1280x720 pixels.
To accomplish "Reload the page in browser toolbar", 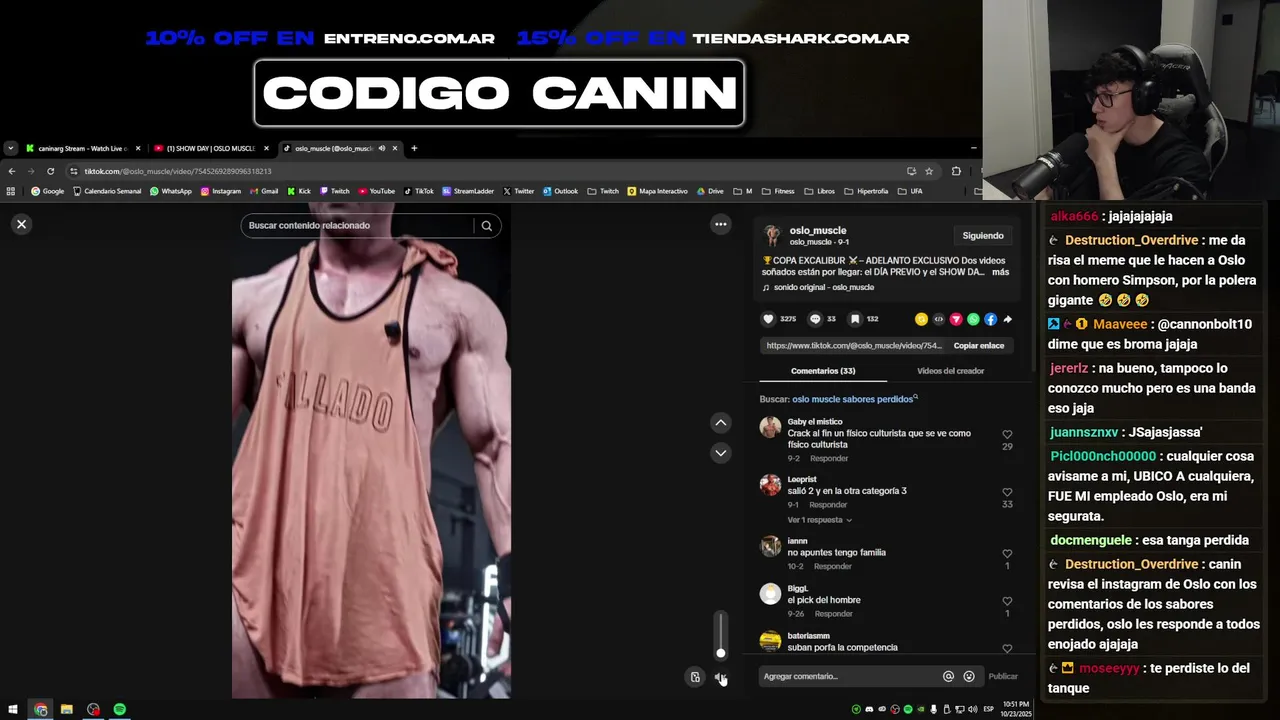I will point(50,171).
